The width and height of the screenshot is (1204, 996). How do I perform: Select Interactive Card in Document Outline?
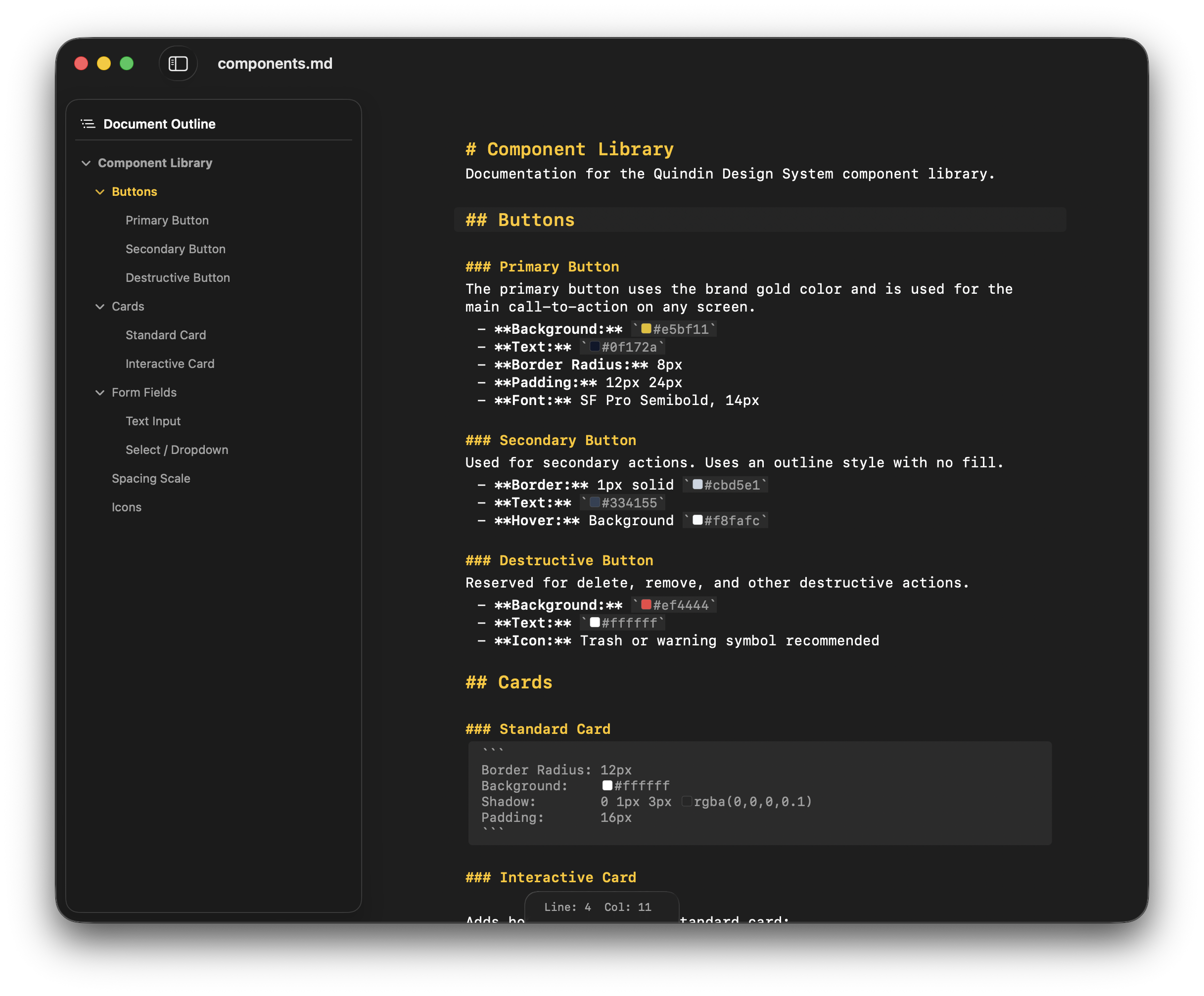(x=170, y=363)
